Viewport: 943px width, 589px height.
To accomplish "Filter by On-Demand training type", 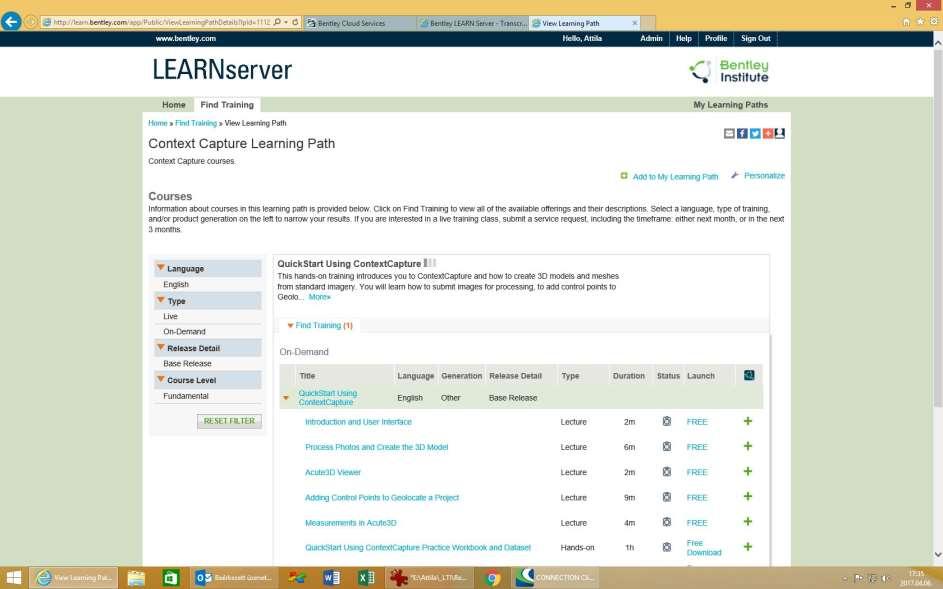I will tap(184, 332).
